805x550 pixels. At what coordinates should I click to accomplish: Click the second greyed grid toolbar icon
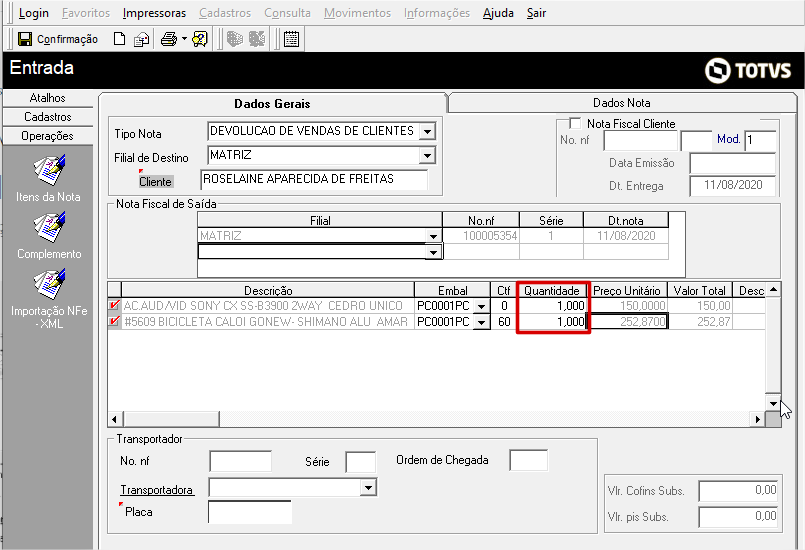click(x=257, y=39)
